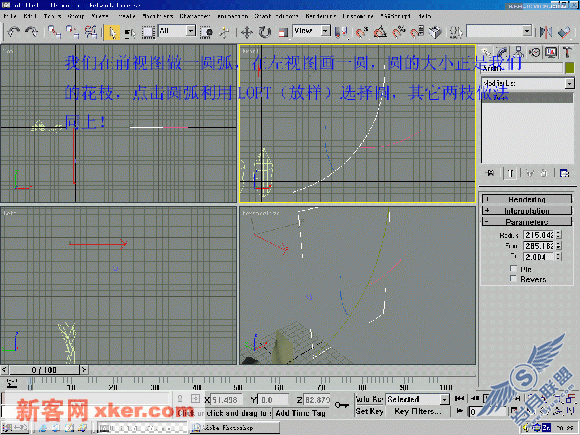Open the Rendering menu

(x=320, y=16)
